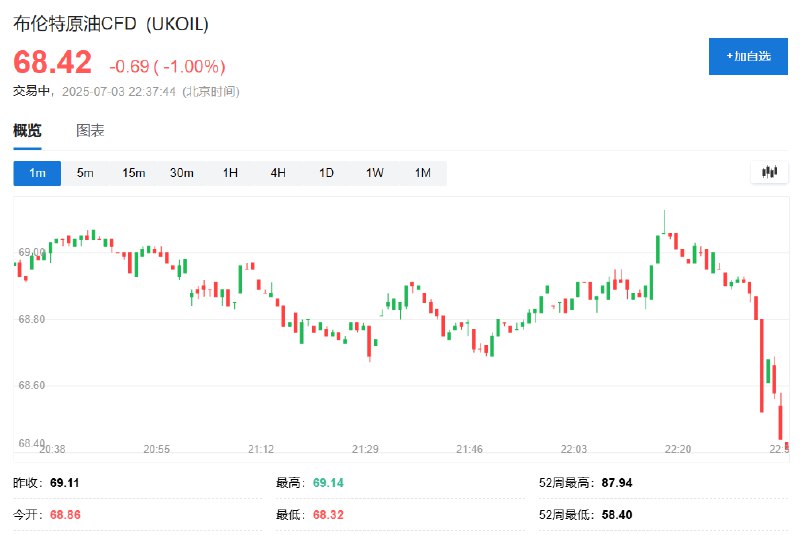This screenshot has height=535, width=800.
Task: Click the change value -0.69 ( -1.00%)
Action: point(167,66)
